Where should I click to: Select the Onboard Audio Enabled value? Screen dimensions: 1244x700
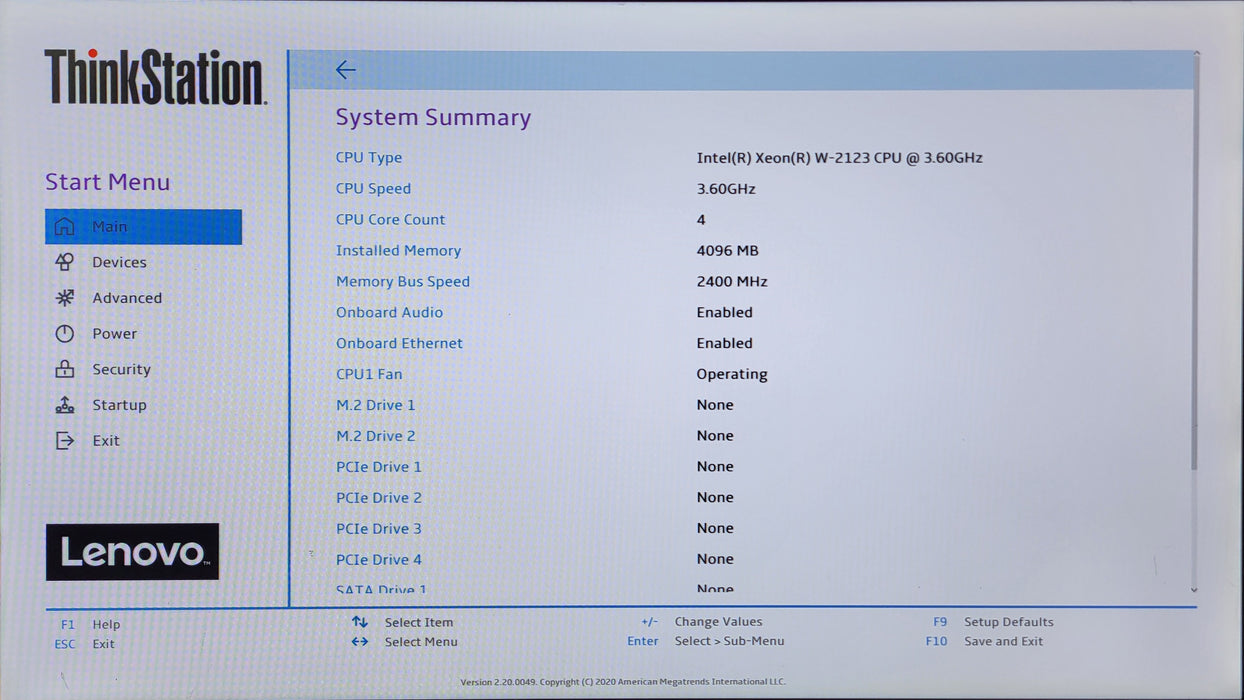(724, 312)
